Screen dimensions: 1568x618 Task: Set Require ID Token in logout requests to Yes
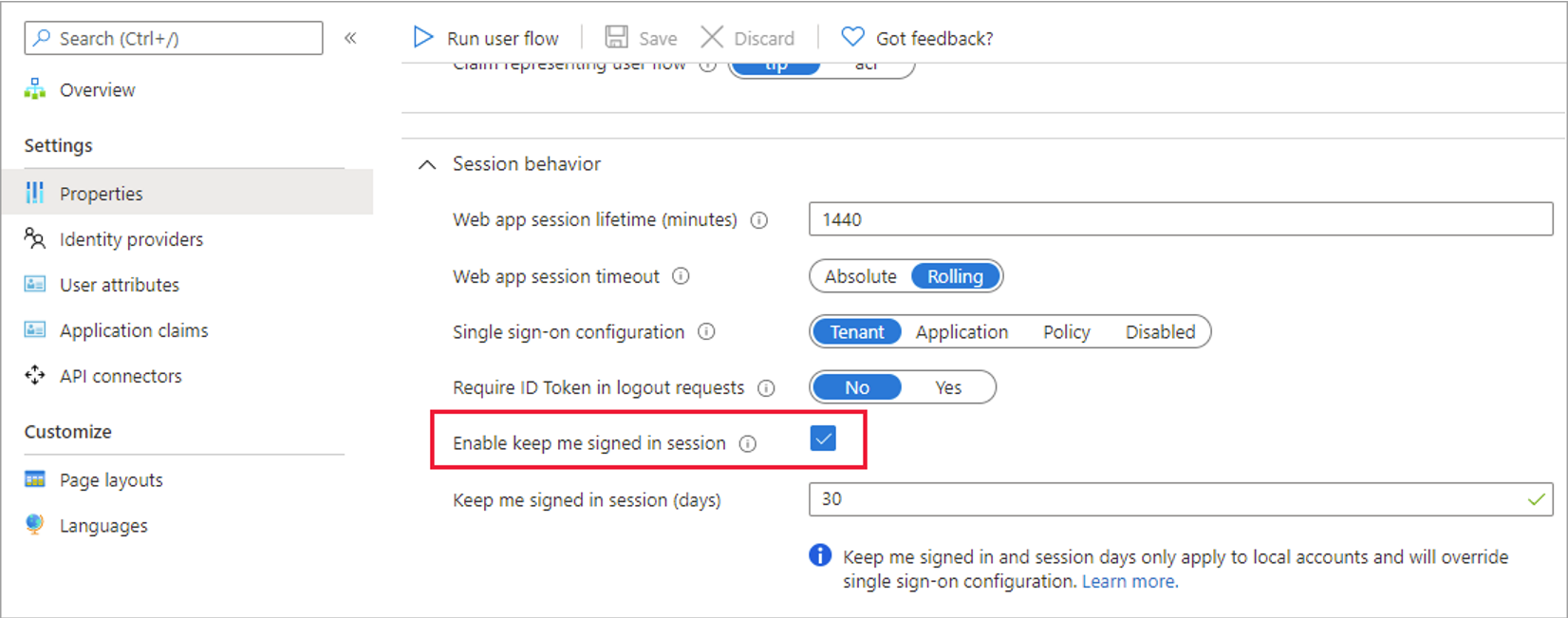(948, 386)
